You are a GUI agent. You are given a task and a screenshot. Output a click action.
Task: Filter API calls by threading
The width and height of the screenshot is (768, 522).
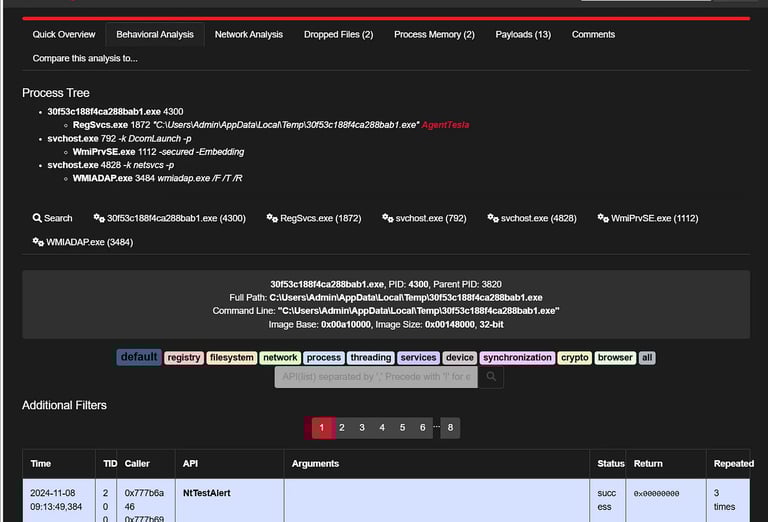[371, 358]
